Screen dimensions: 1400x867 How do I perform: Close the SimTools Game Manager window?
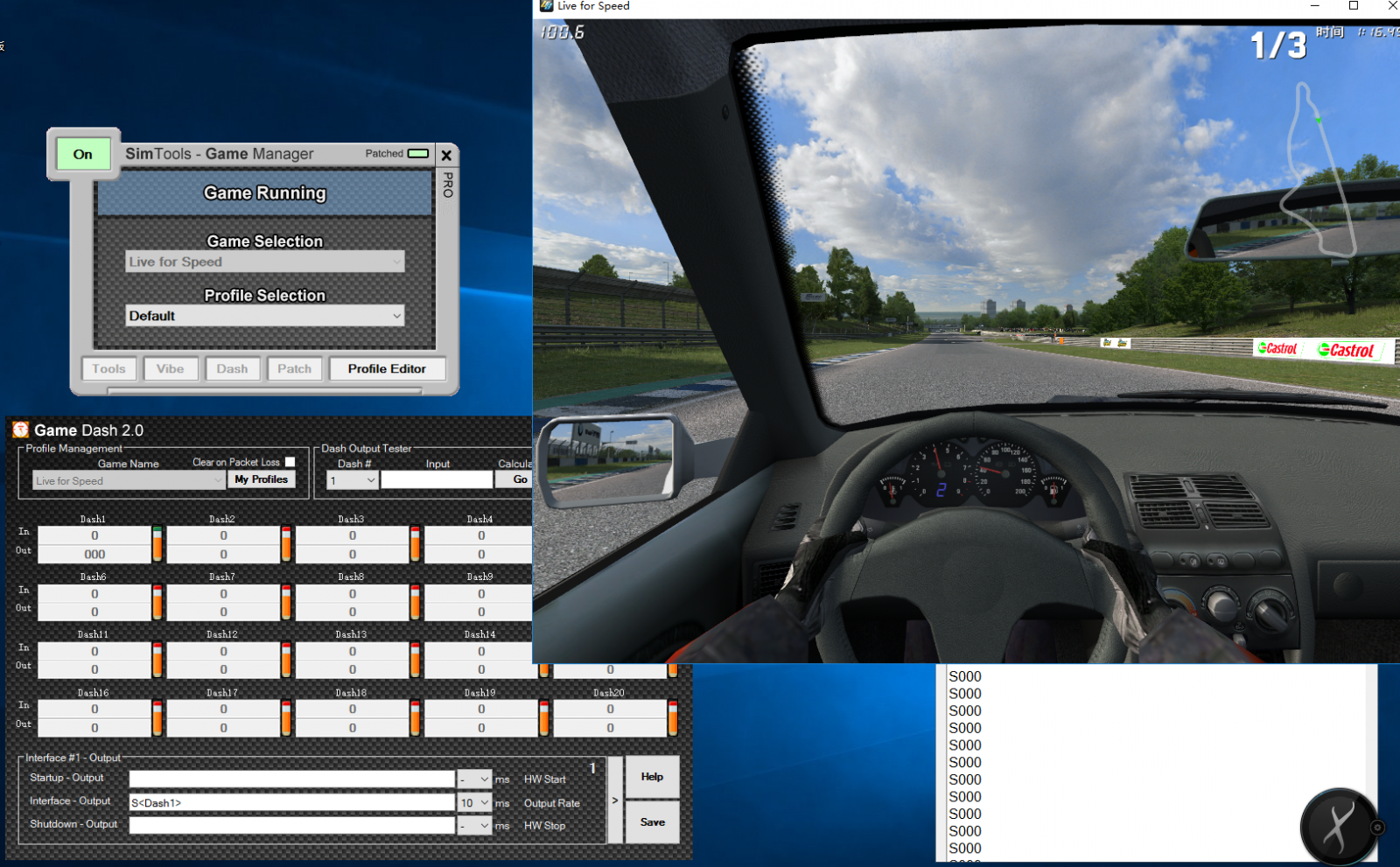(x=446, y=155)
